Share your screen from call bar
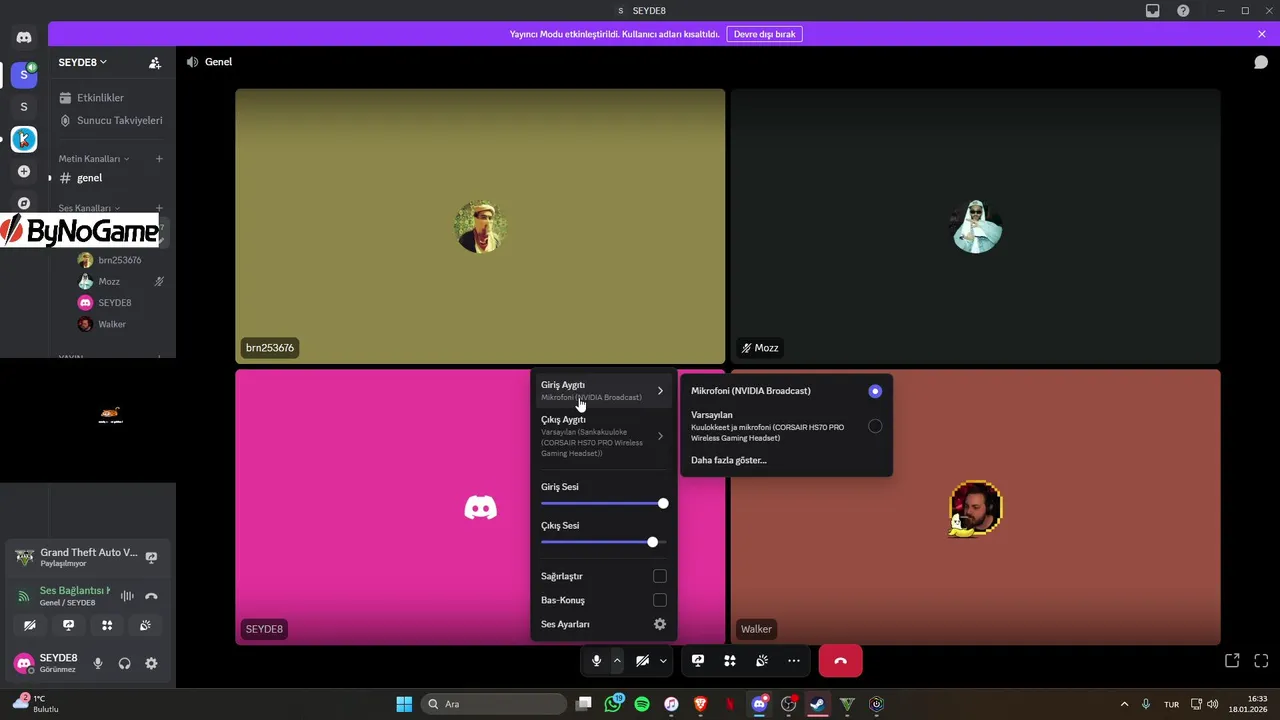1280x720 pixels. pyautogui.click(x=698, y=661)
